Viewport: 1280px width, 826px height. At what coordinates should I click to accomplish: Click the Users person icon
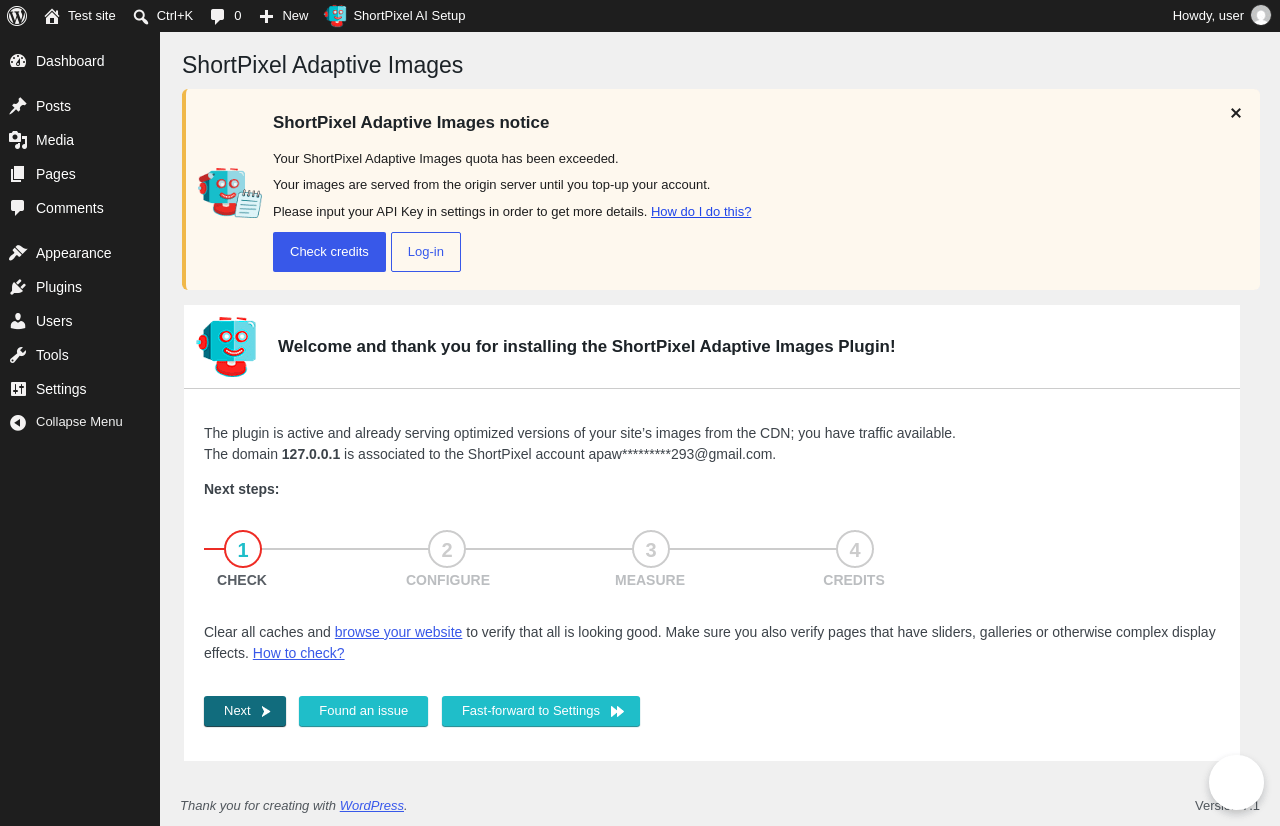tap(18, 321)
